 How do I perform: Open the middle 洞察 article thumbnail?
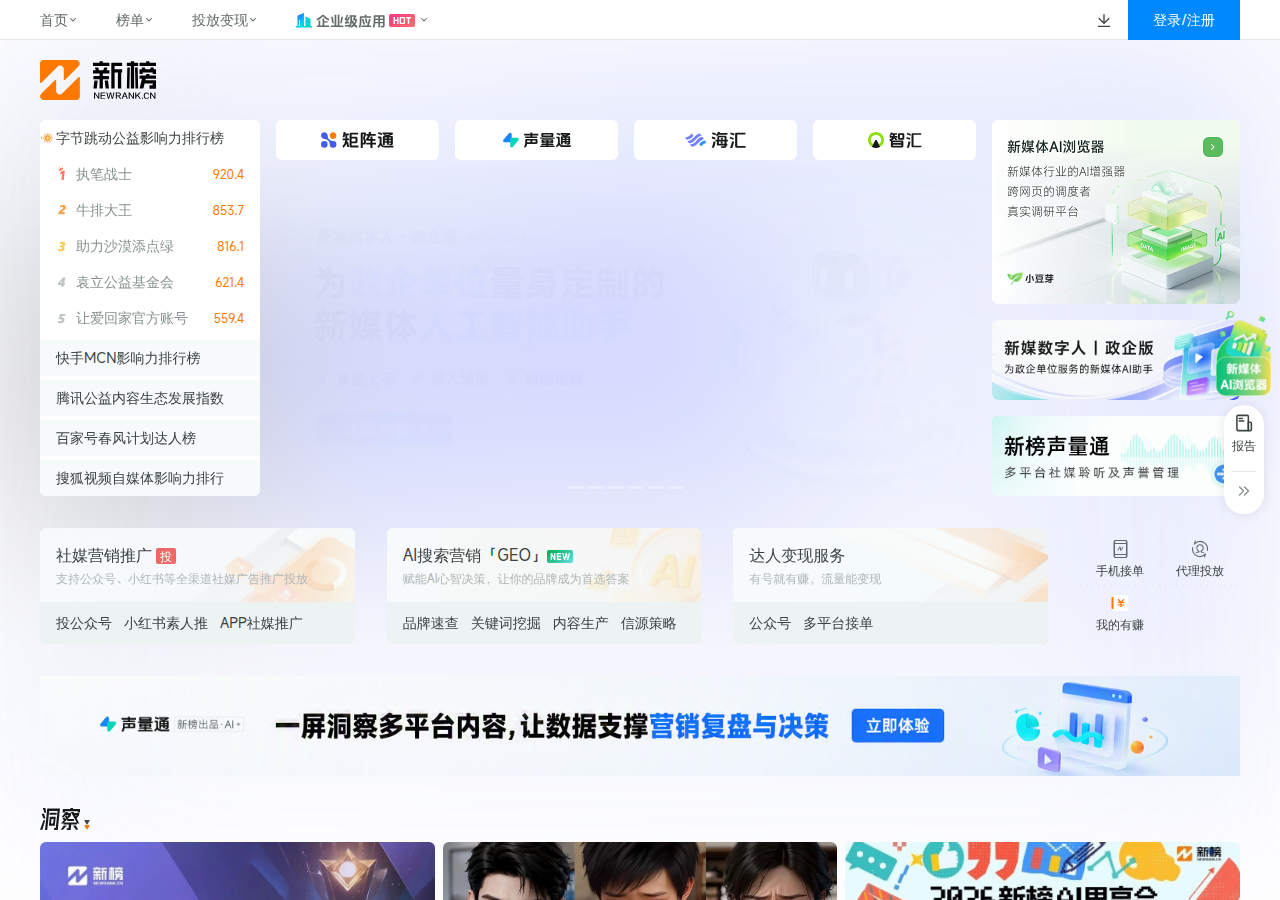point(640,871)
